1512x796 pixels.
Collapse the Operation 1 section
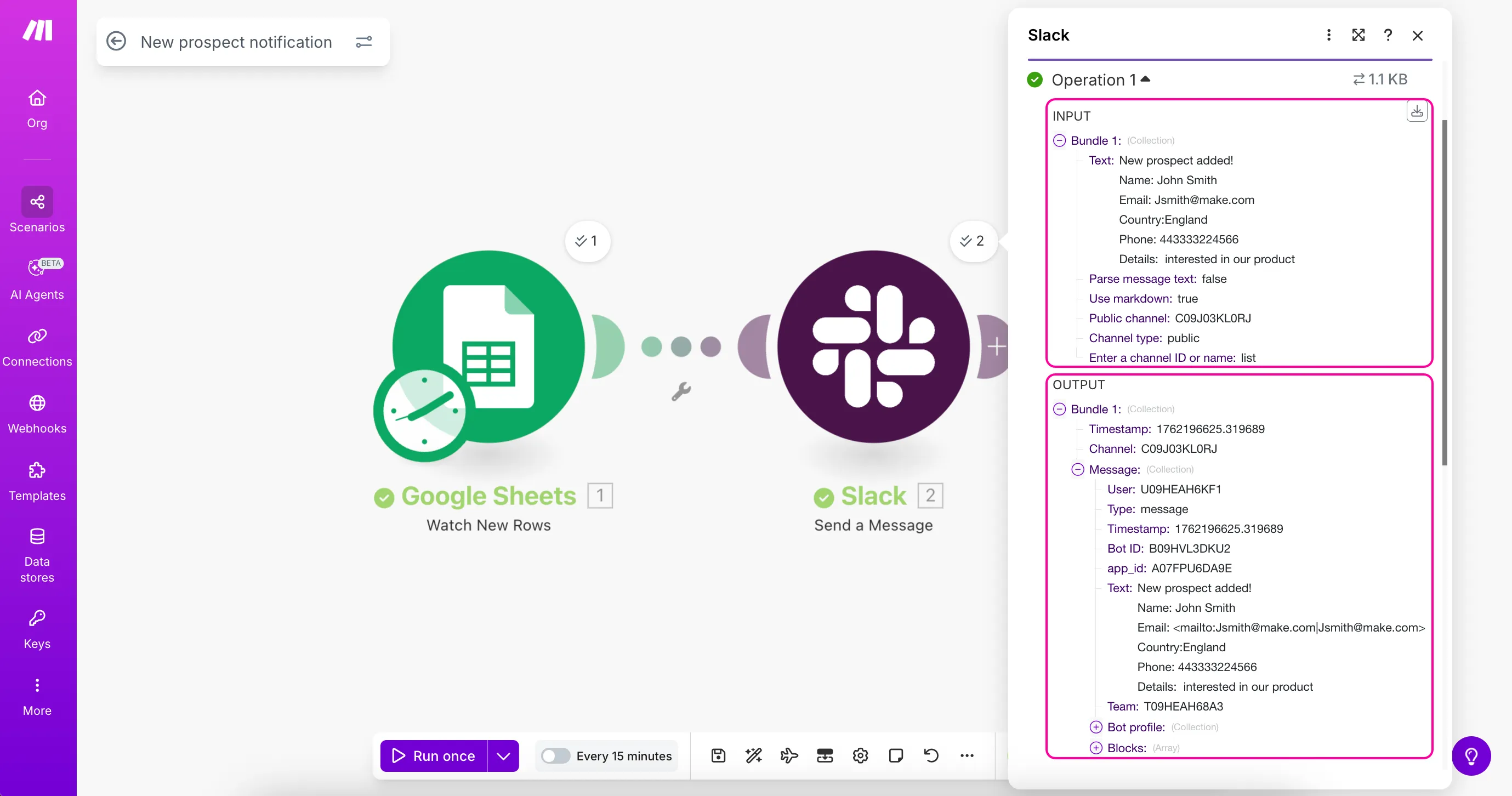coord(1145,78)
